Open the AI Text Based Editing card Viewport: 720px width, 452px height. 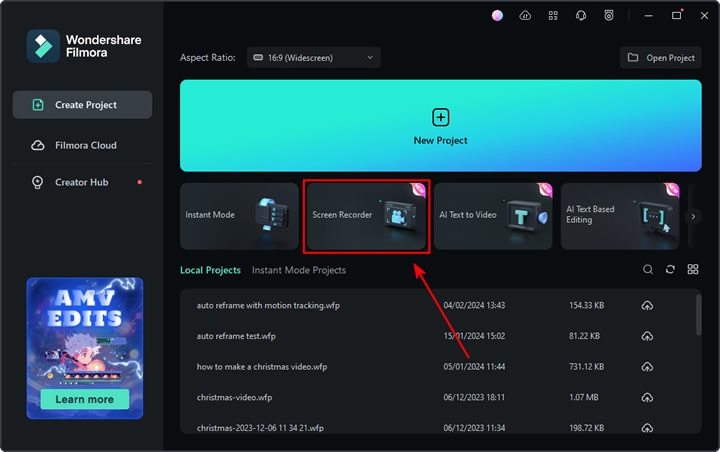point(620,216)
